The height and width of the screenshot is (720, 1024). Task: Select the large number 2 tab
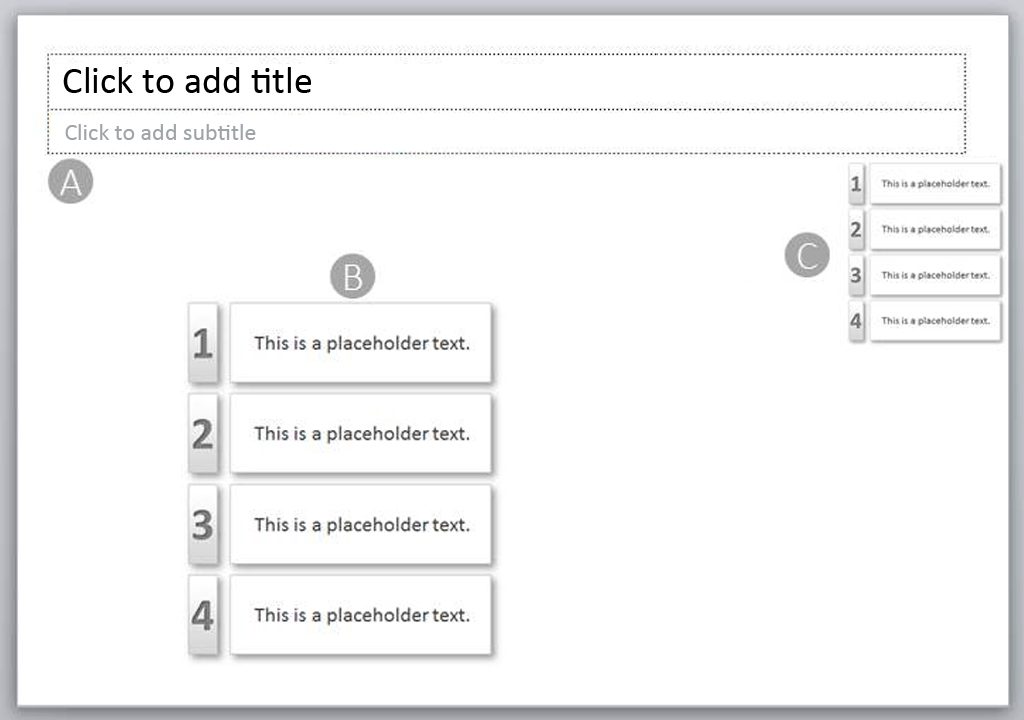tap(203, 434)
